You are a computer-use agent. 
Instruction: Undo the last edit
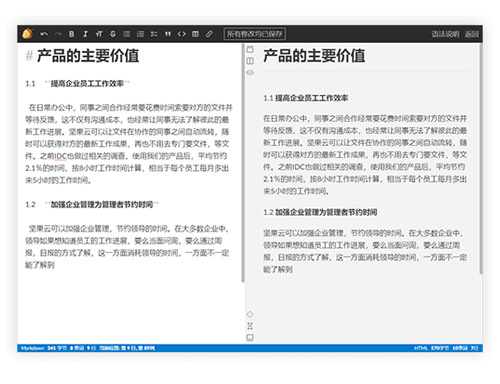(x=44, y=34)
